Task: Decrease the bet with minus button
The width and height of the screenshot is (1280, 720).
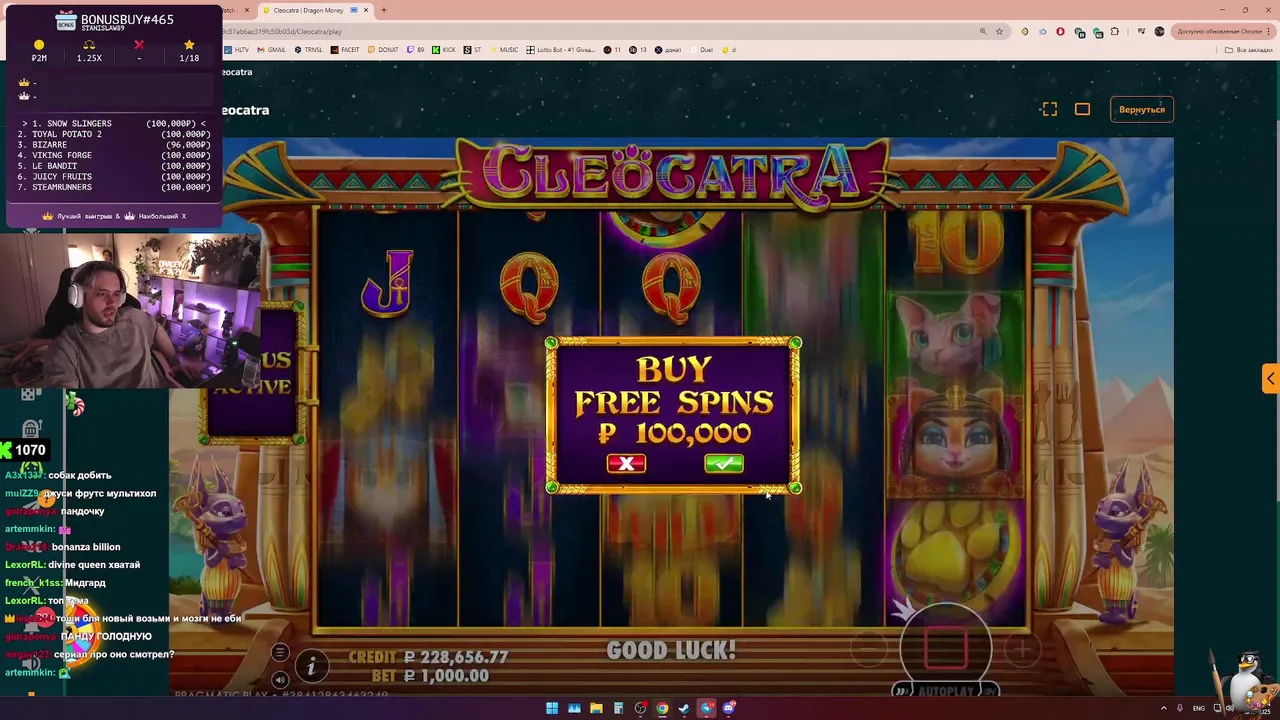Action: tap(869, 650)
